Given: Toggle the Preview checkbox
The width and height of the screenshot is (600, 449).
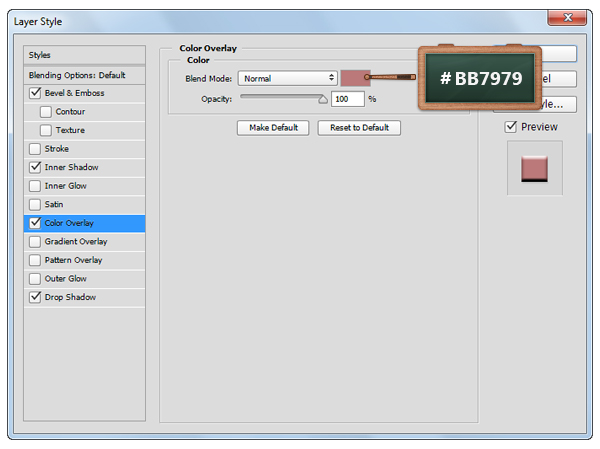Looking at the screenshot, I should 511,127.
